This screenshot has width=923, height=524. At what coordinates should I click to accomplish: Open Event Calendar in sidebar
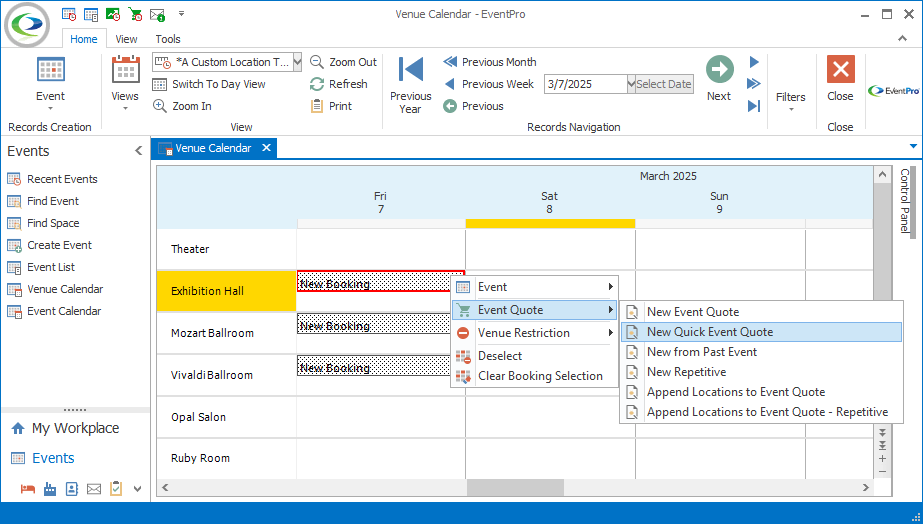54,311
